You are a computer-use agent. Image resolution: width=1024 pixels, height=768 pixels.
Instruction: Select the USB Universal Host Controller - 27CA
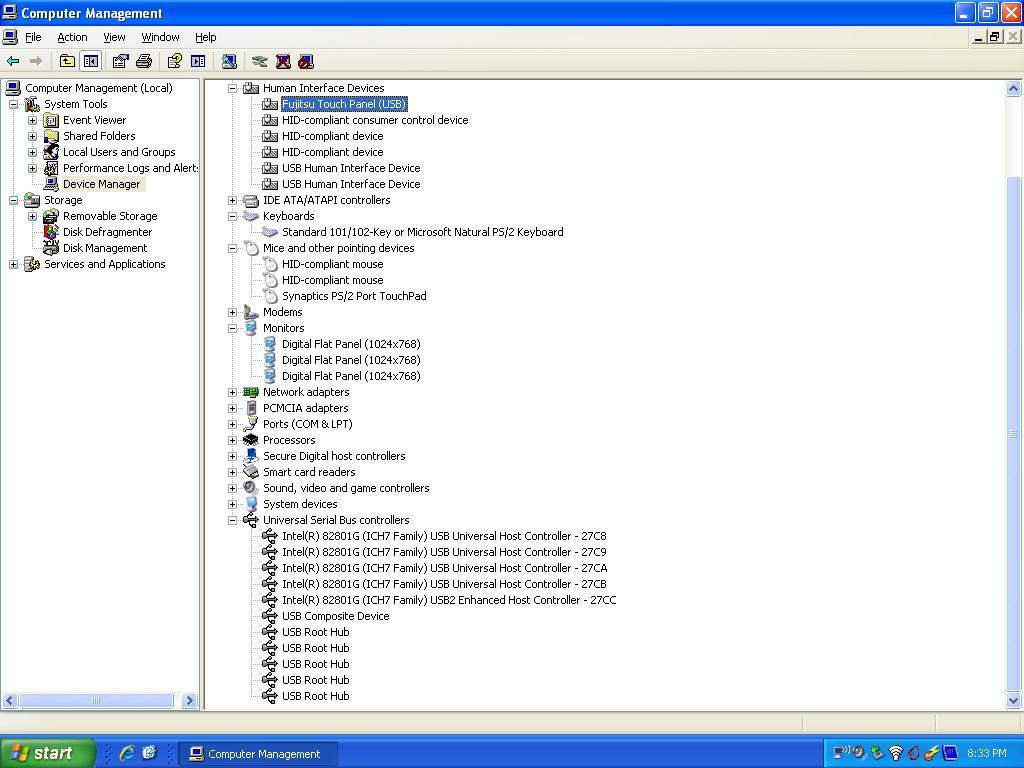click(445, 568)
